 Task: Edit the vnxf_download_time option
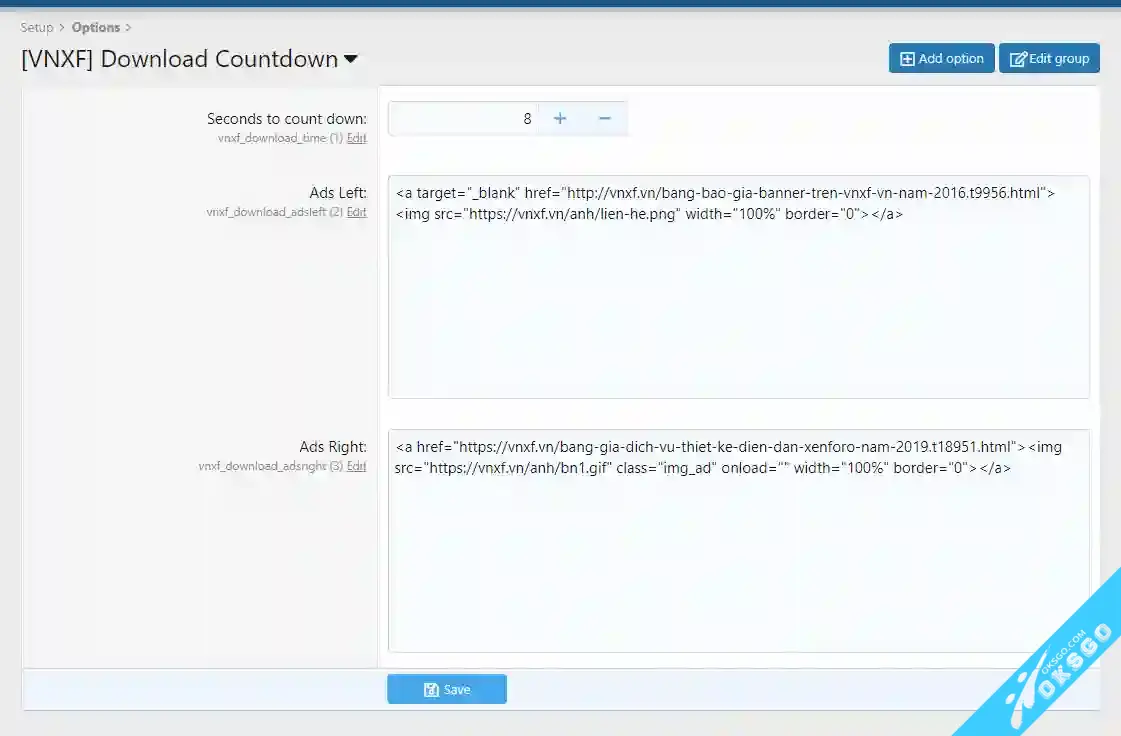tap(356, 138)
